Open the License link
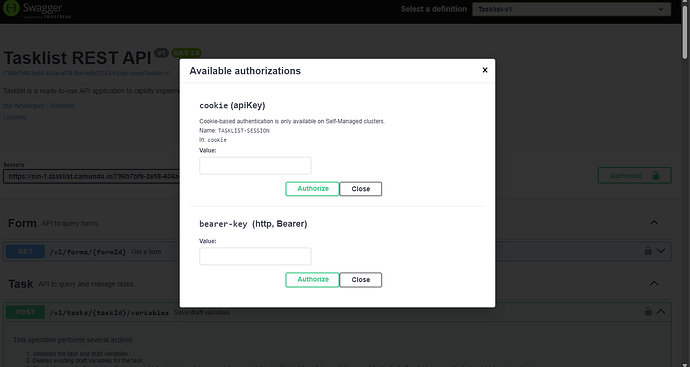The height and width of the screenshot is (367, 690). point(15,117)
